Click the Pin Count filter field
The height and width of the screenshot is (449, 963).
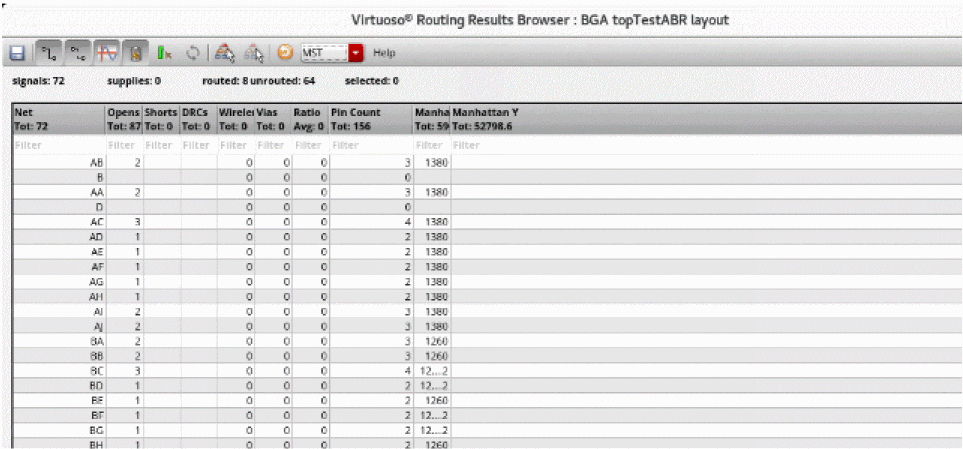(371, 146)
